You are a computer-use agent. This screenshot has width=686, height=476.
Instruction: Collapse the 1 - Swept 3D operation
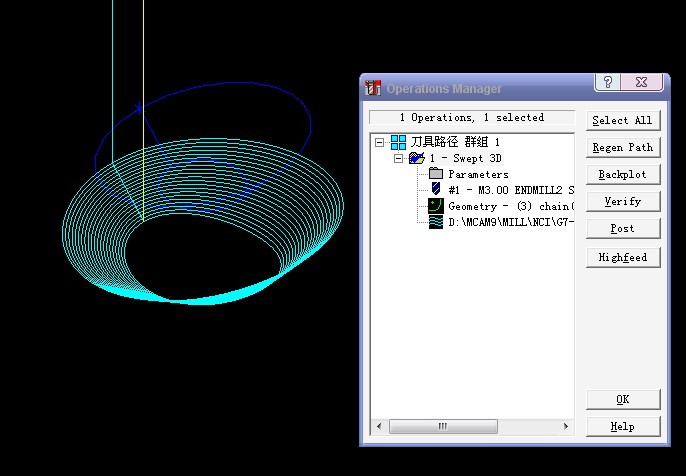[x=398, y=158]
